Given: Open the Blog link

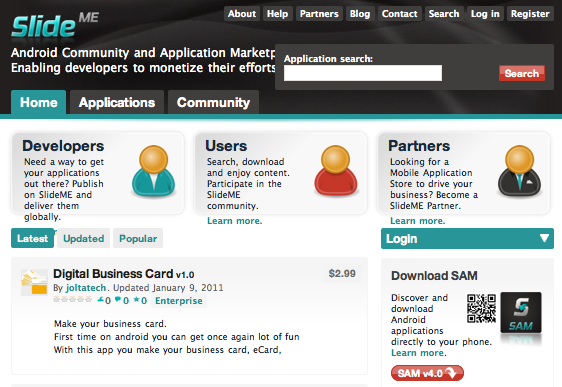Looking at the screenshot, I should point(360,14).
